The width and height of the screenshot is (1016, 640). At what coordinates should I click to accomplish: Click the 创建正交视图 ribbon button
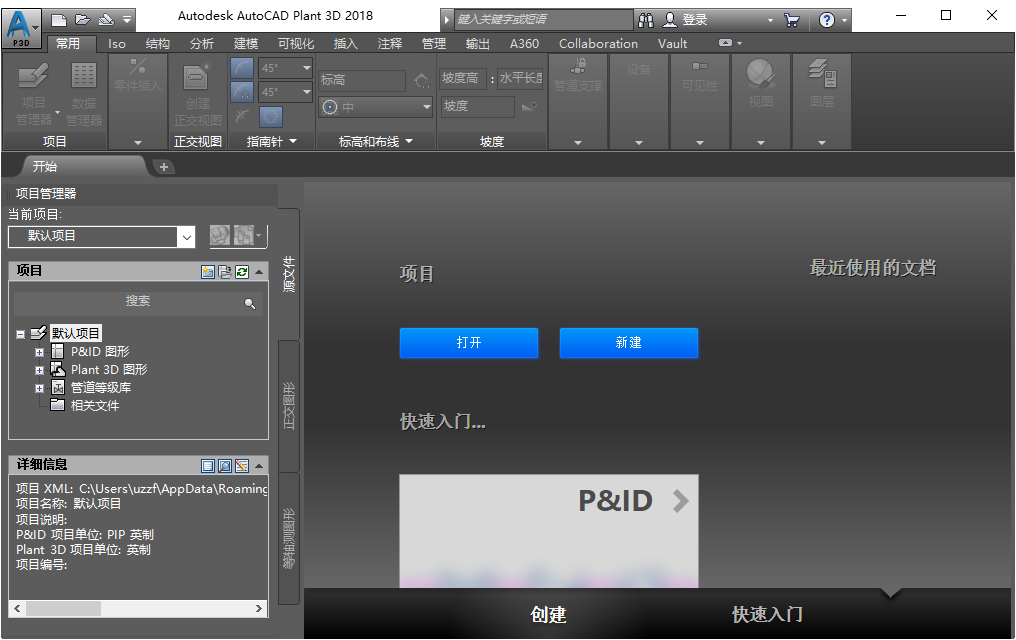198,94
